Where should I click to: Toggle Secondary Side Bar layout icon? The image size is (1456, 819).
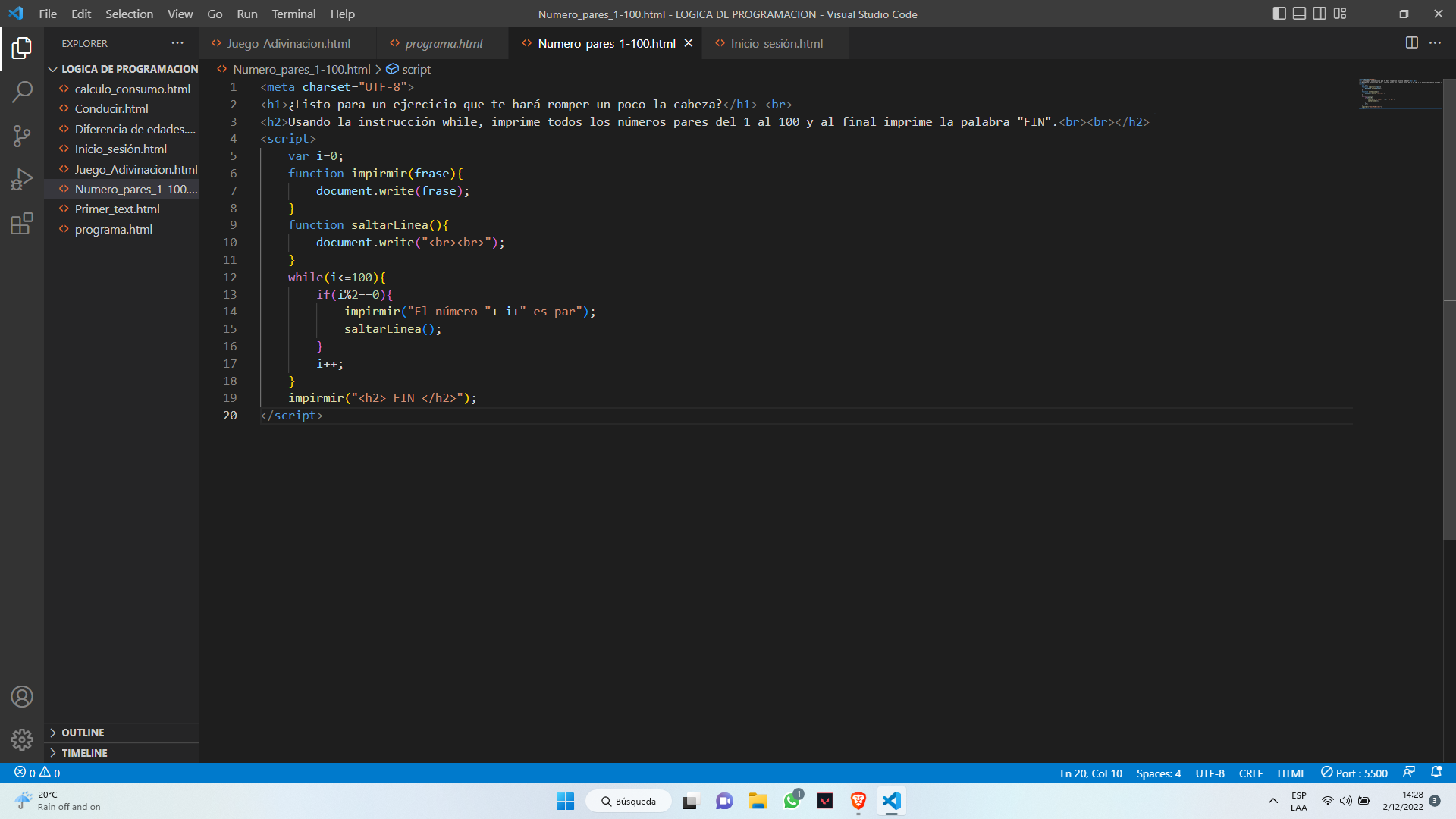point(1319,14)
